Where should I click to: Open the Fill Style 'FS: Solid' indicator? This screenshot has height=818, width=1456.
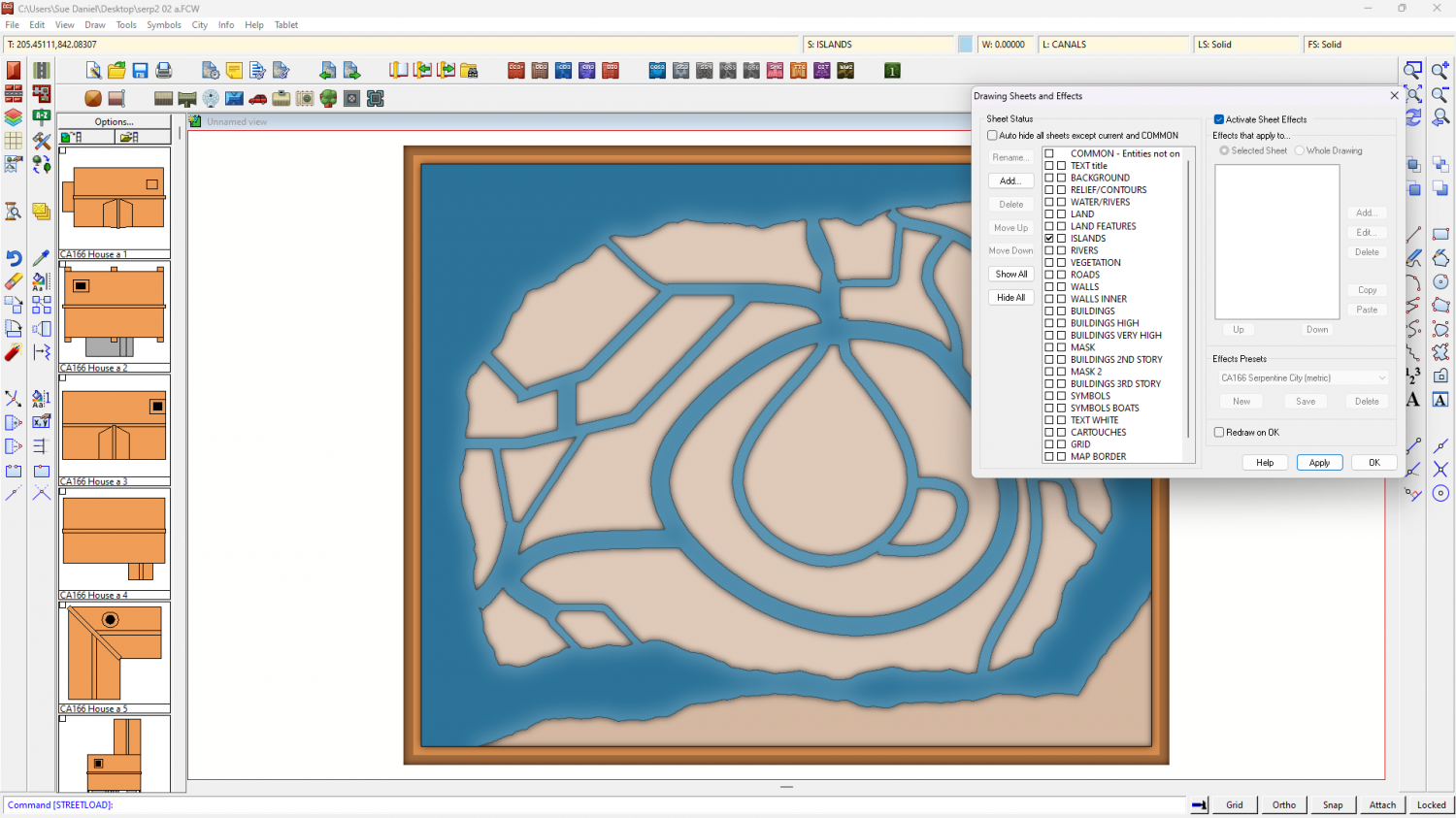(x=1377, y=45)
